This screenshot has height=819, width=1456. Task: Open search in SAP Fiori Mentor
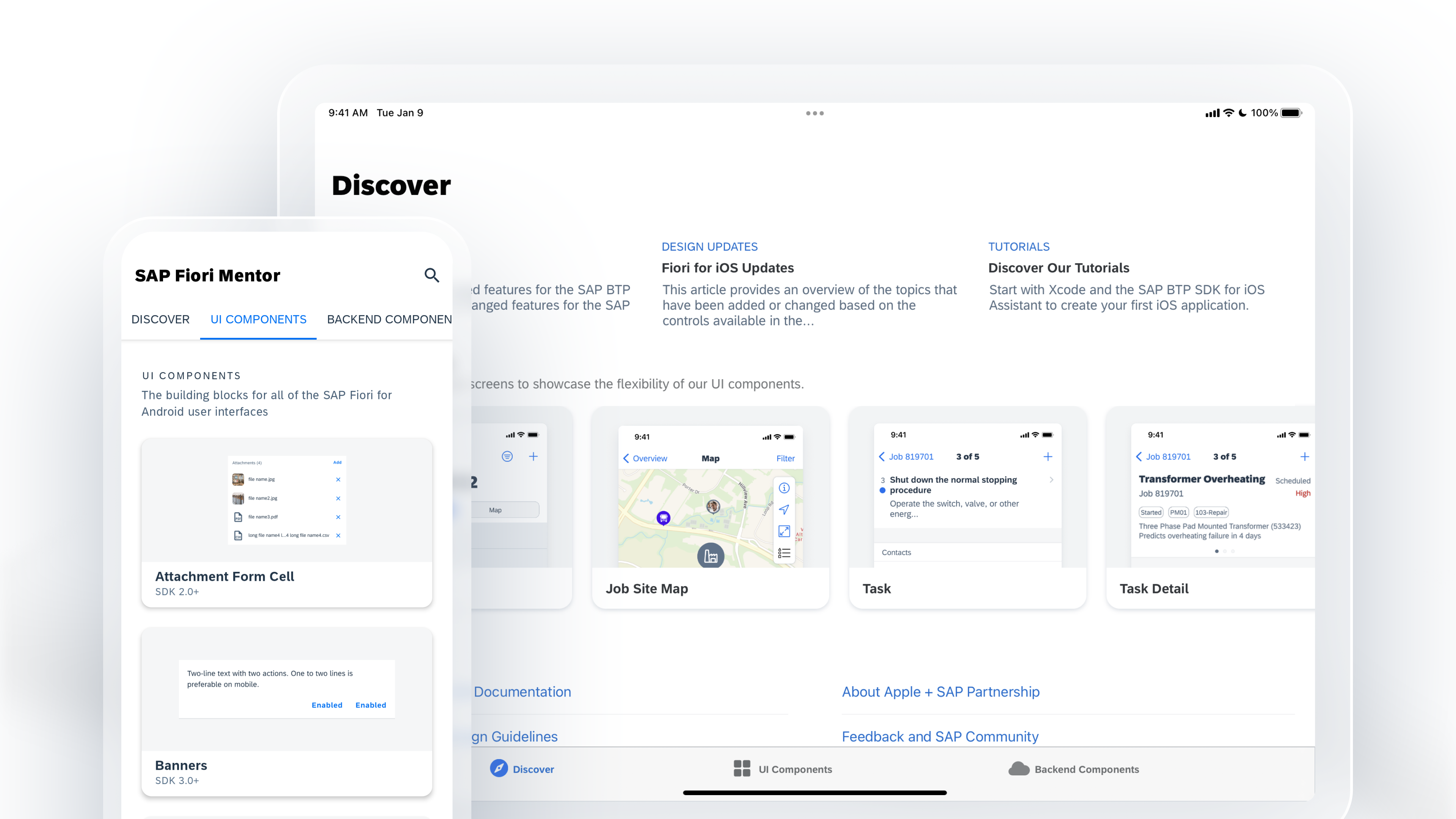431,275
